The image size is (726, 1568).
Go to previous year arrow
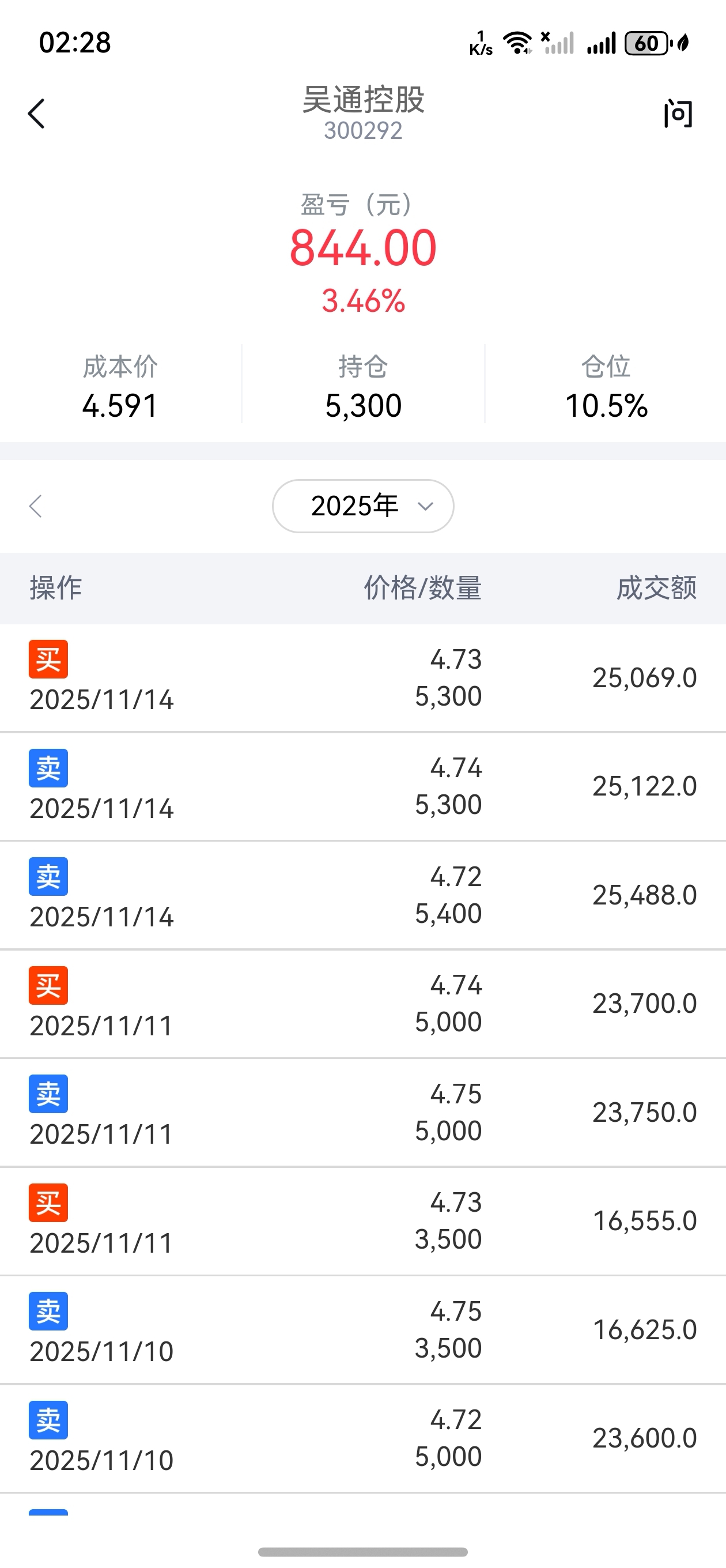[36, 506]
